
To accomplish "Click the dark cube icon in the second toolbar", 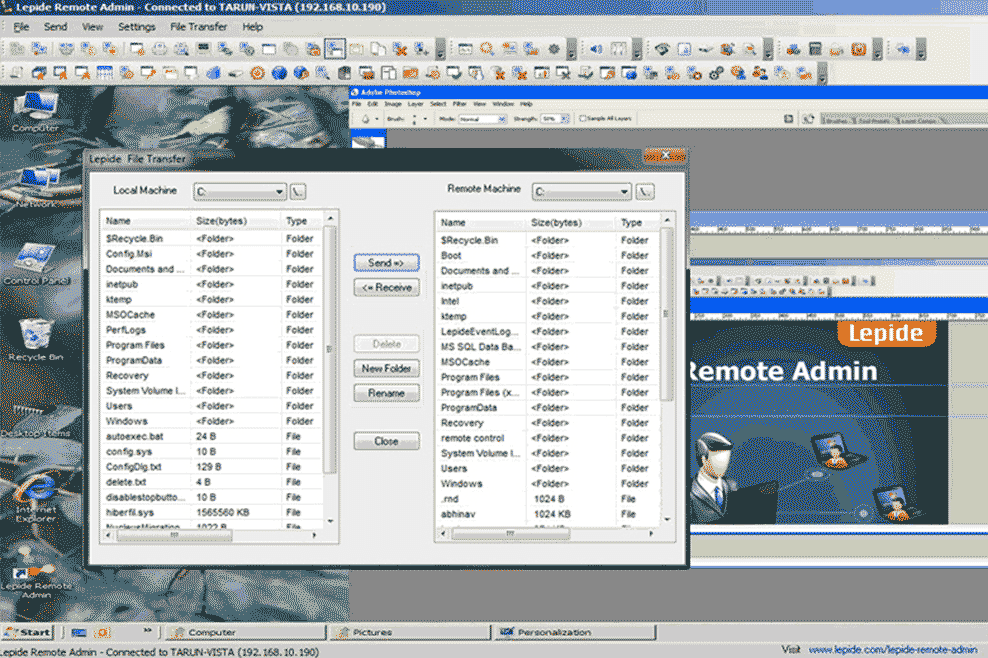I will pyautogui.click(x=344, y=73).
